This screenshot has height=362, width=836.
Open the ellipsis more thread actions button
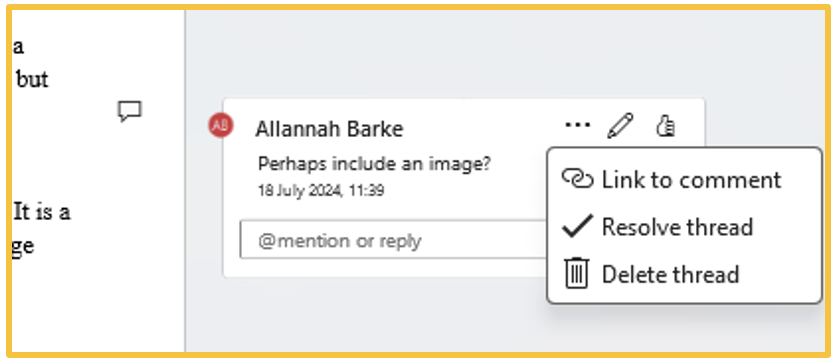pos(577,125)
